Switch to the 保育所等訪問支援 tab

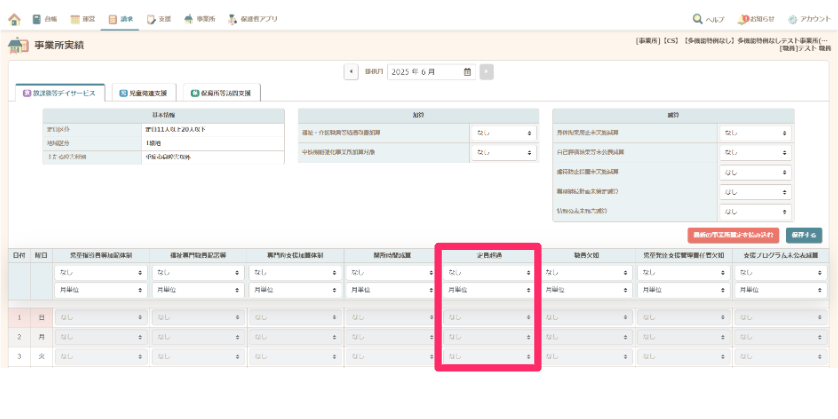pos(222,93)
